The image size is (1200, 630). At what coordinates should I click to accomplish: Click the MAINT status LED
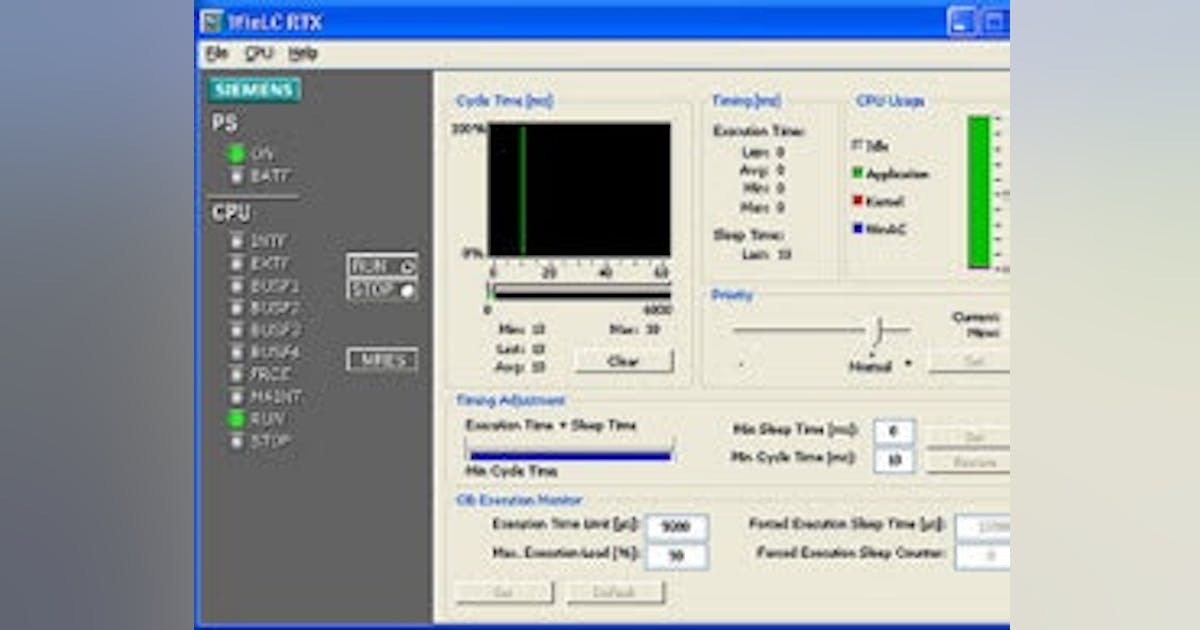pyautogui.click(x=235, y=396)
